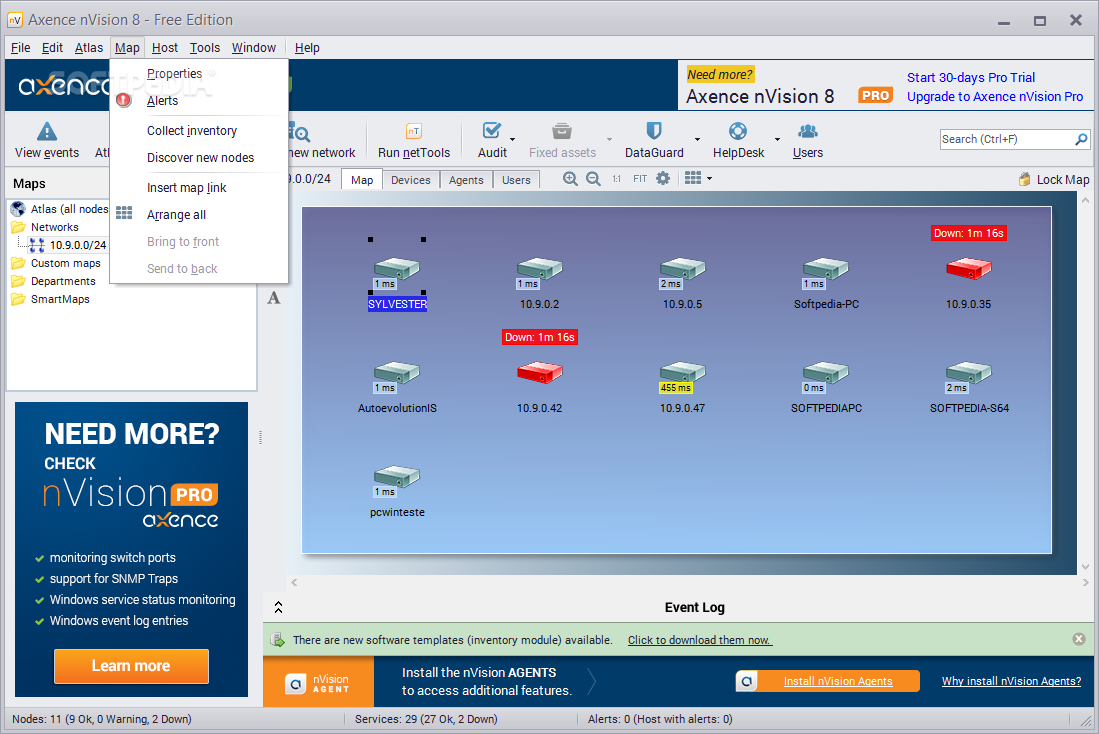This screenshot has height=734, width=1099.
Task: Select the Softpedia-PC host icon
Action: point(826,271)
